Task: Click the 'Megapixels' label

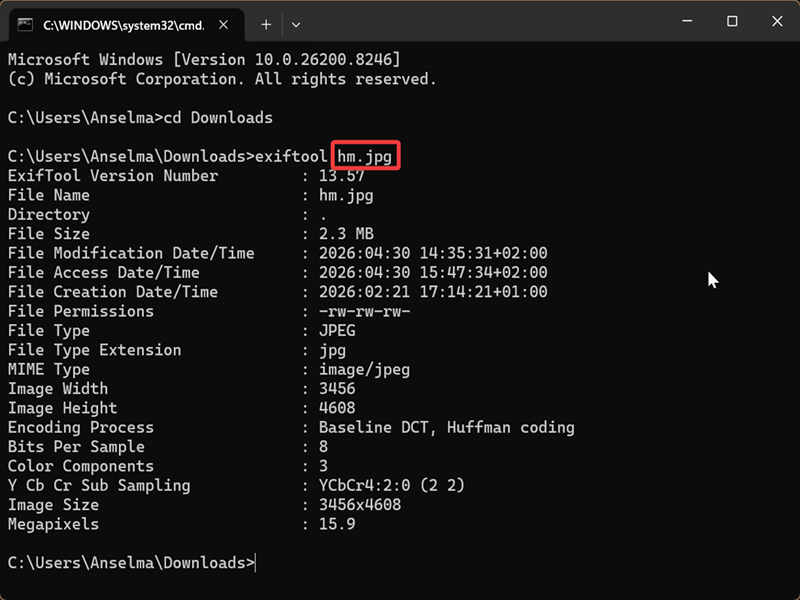Action: pos(53,525)
